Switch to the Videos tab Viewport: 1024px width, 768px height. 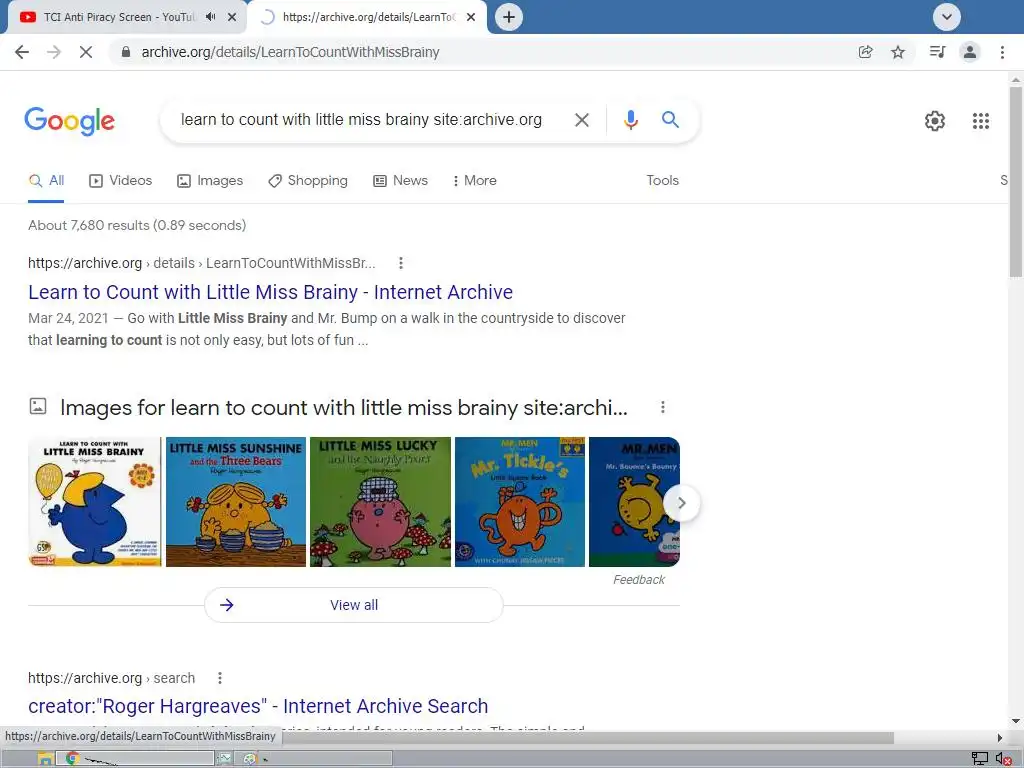click(x=120, y=181)
